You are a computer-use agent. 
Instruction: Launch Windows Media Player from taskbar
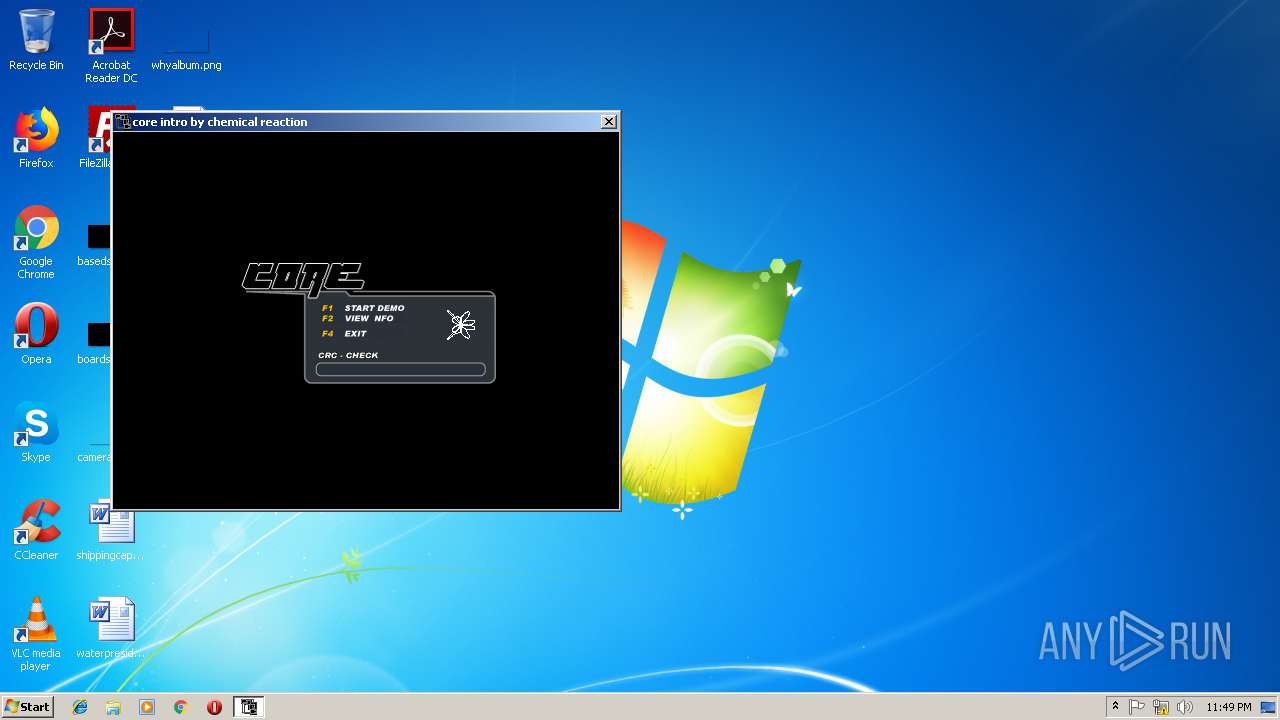(x=147, y=707)
